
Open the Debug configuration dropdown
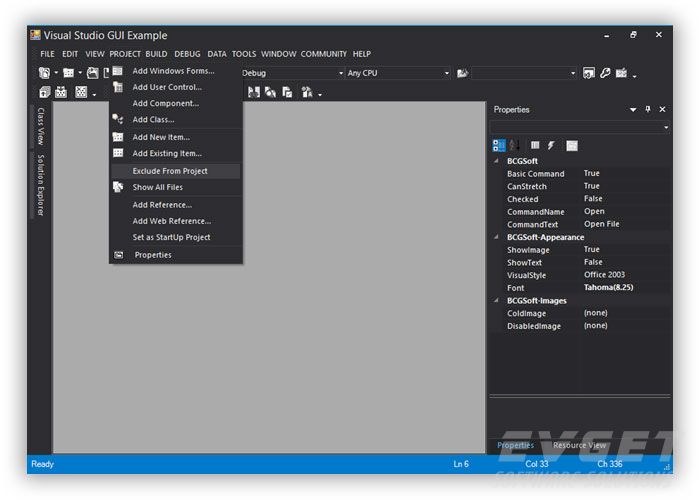pos(341,73)
